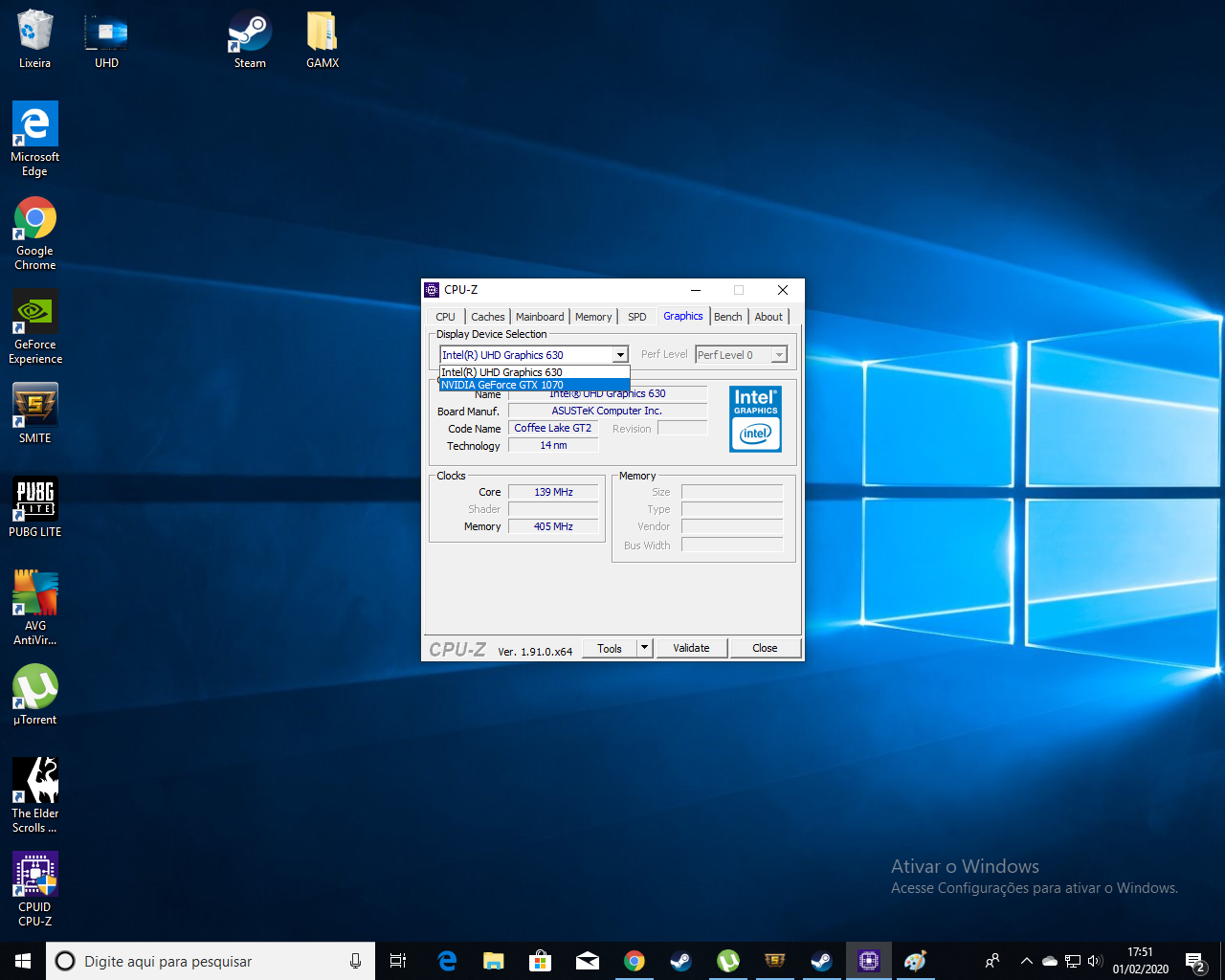Viewport: 1225px width, 980px height.
Task: Switch to the Memory tab
Action: (x=593, y=317)
